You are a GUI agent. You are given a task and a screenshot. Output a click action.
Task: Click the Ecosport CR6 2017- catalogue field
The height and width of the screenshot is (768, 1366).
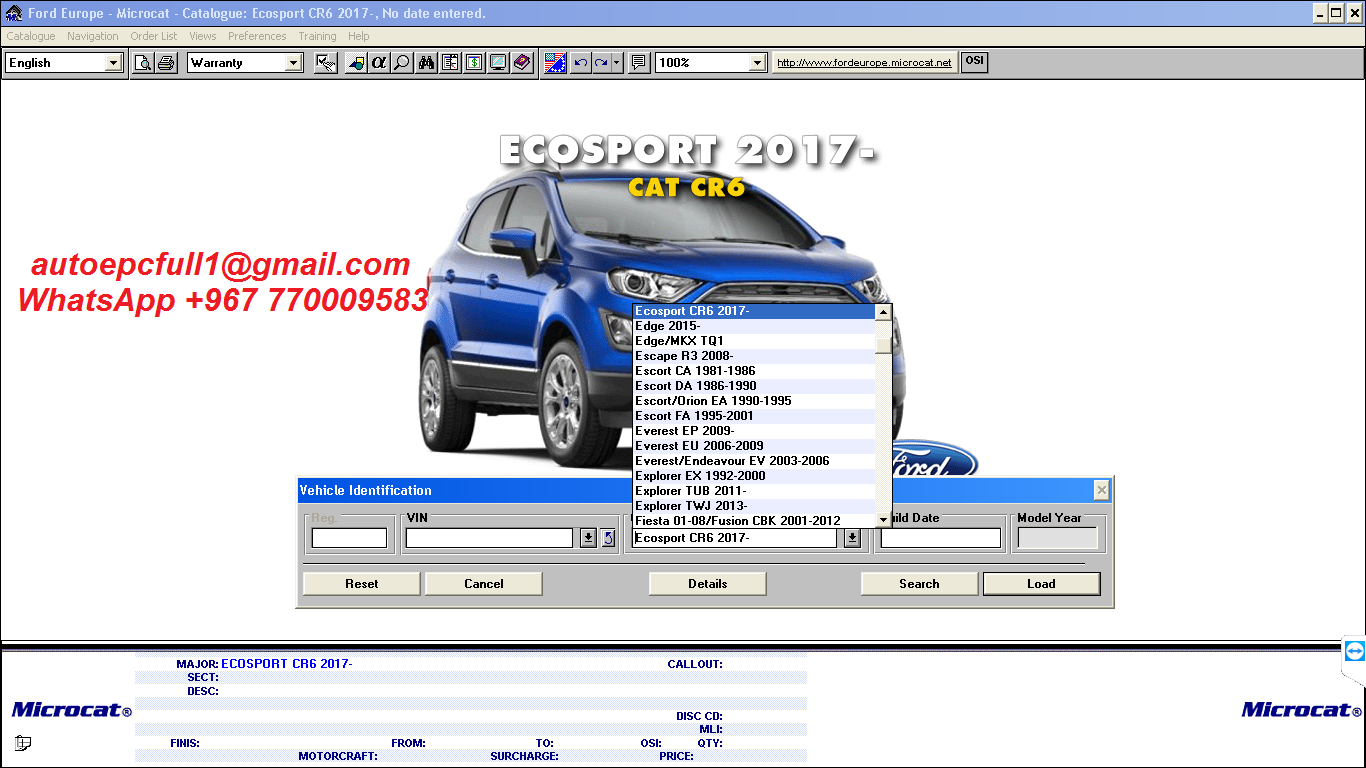735,538
